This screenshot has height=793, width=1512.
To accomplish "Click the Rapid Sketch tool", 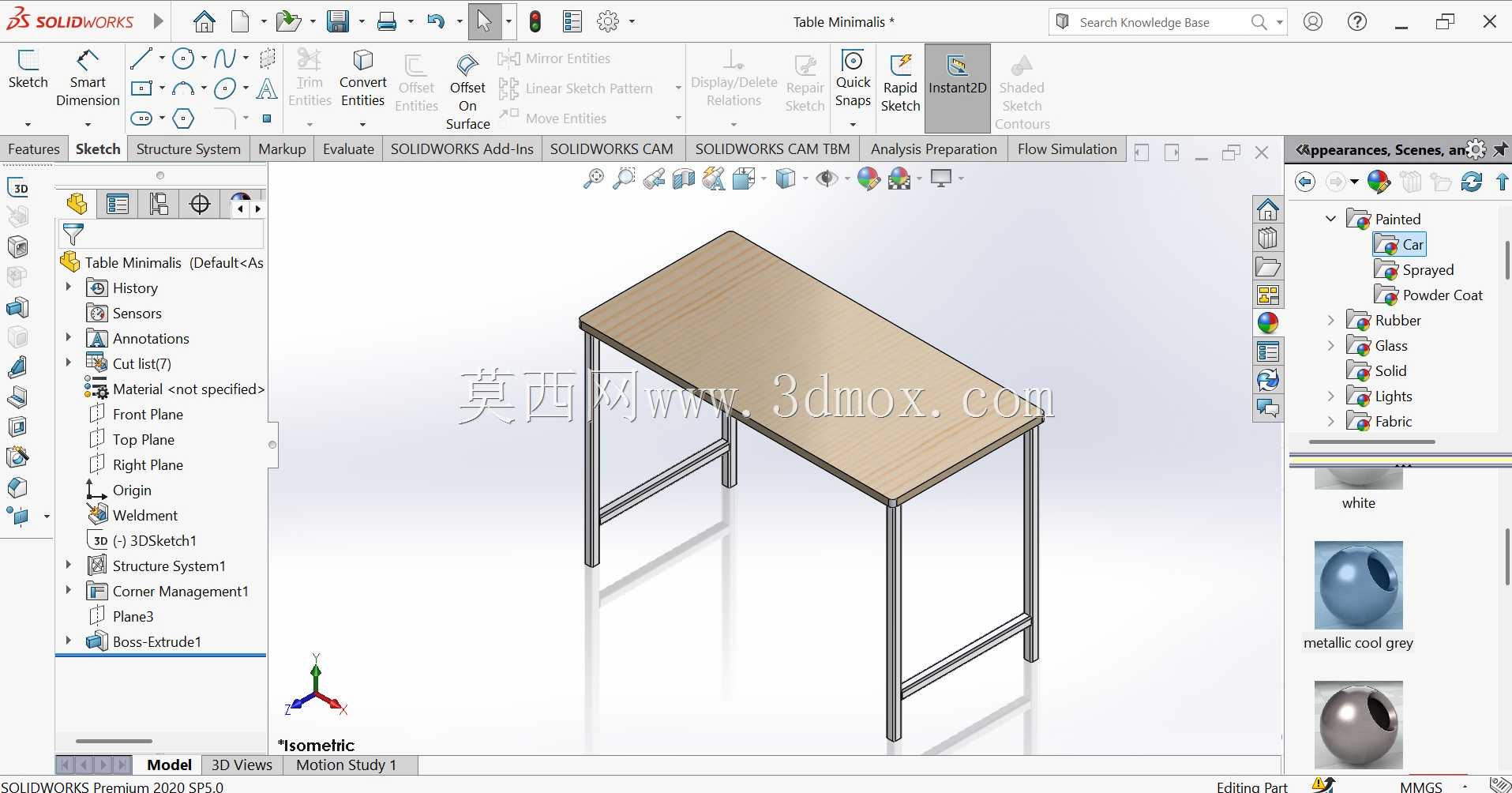I will point(900,82).
